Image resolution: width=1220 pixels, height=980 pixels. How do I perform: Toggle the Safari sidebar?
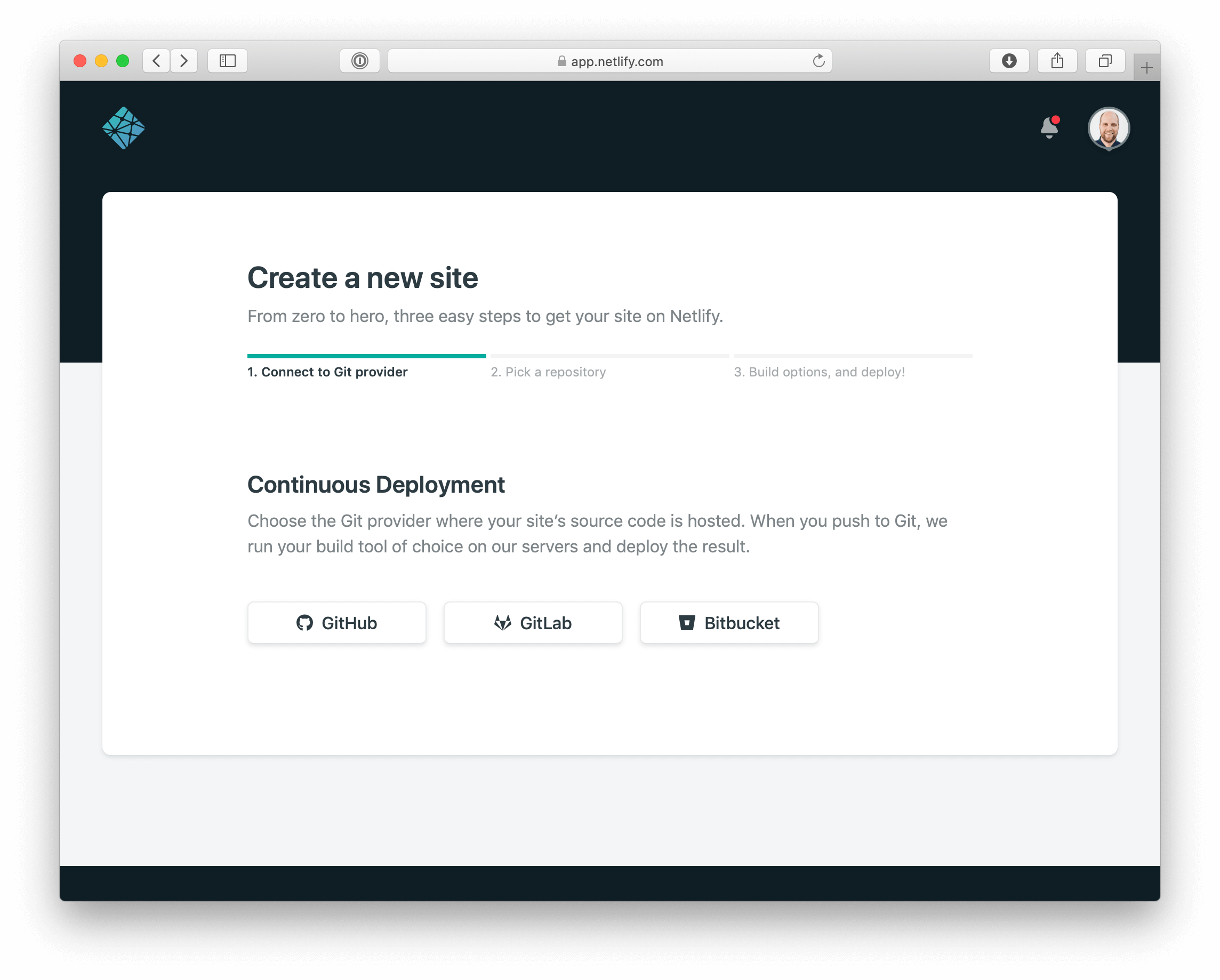pyautogui.click(x=228, y=61)
